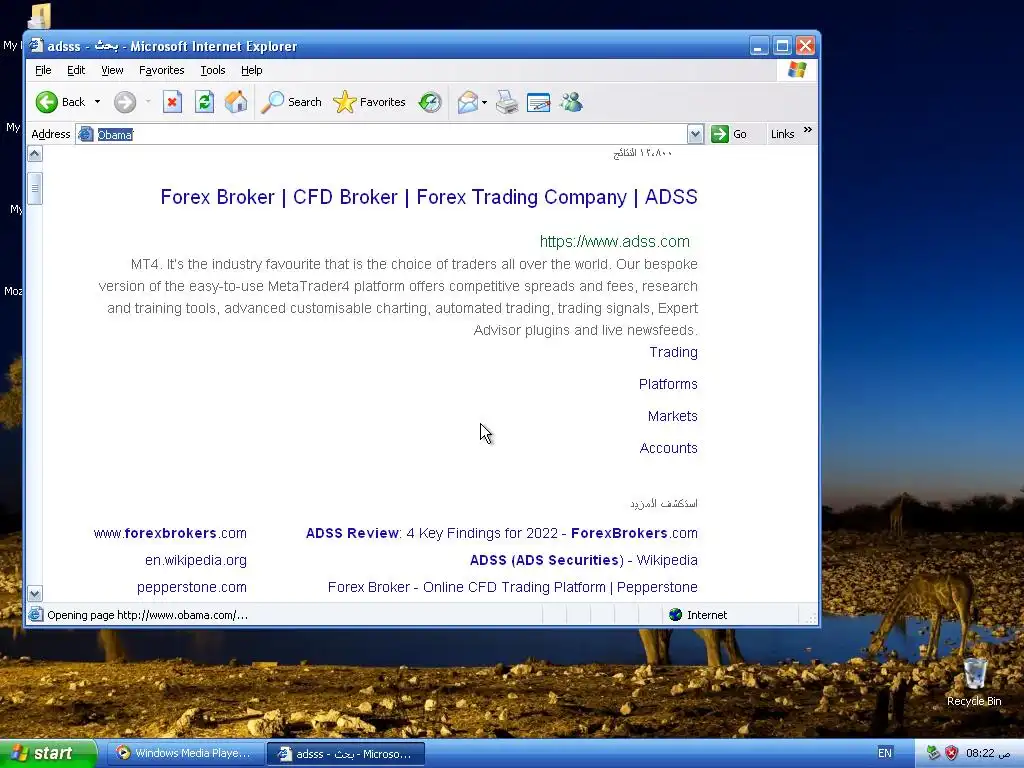Viewport: 1024px width, 768px height.
Task: Click the adsss Internet Explorer taskbar button
Action: pos(347,754)
